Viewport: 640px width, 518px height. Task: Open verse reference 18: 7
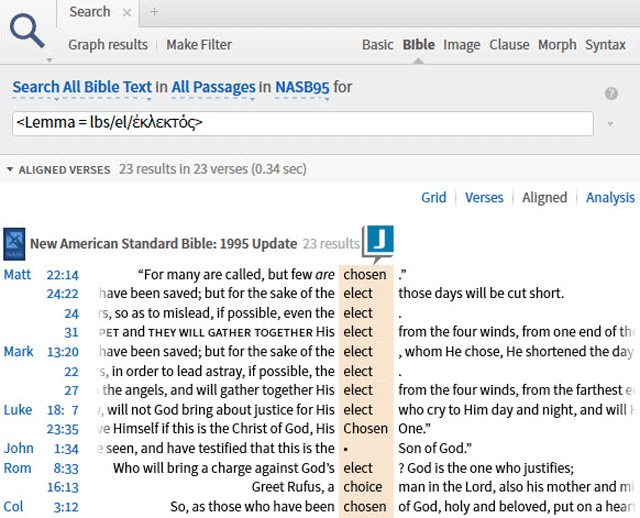click(62, 410)
